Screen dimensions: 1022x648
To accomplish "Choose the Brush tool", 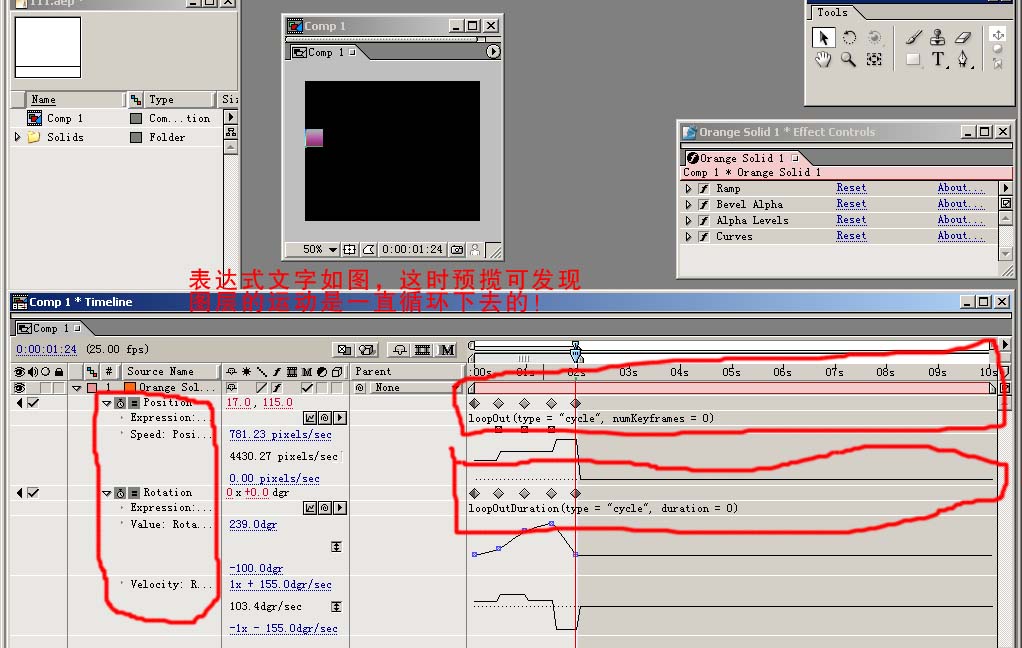I will [912, 38].
